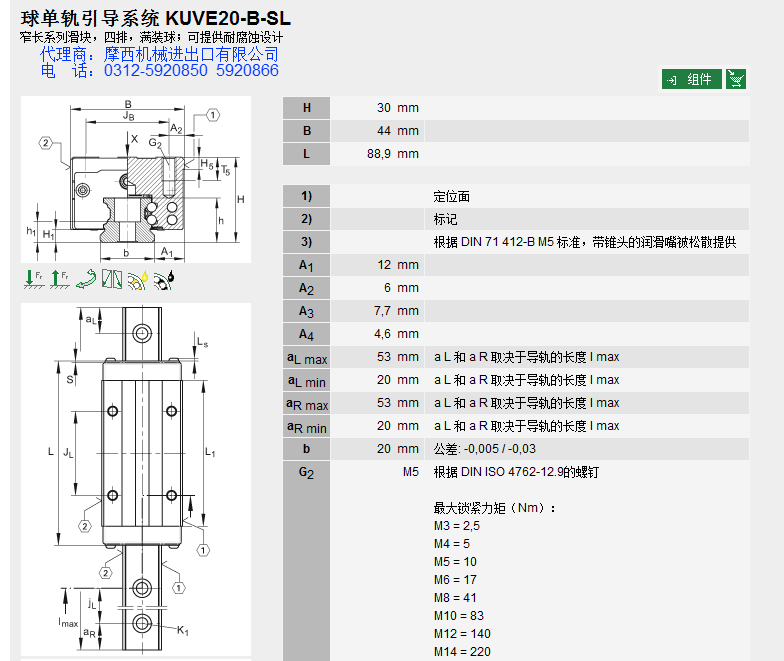Click phone number 0312-5920850
Screen dimensions: 784x661
156,71
